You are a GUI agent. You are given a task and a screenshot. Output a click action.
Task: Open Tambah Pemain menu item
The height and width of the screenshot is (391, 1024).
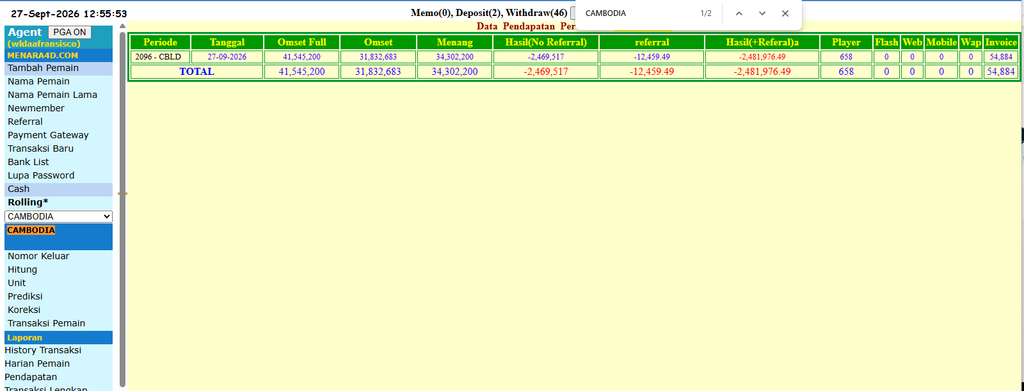click(x=43, y=68)
